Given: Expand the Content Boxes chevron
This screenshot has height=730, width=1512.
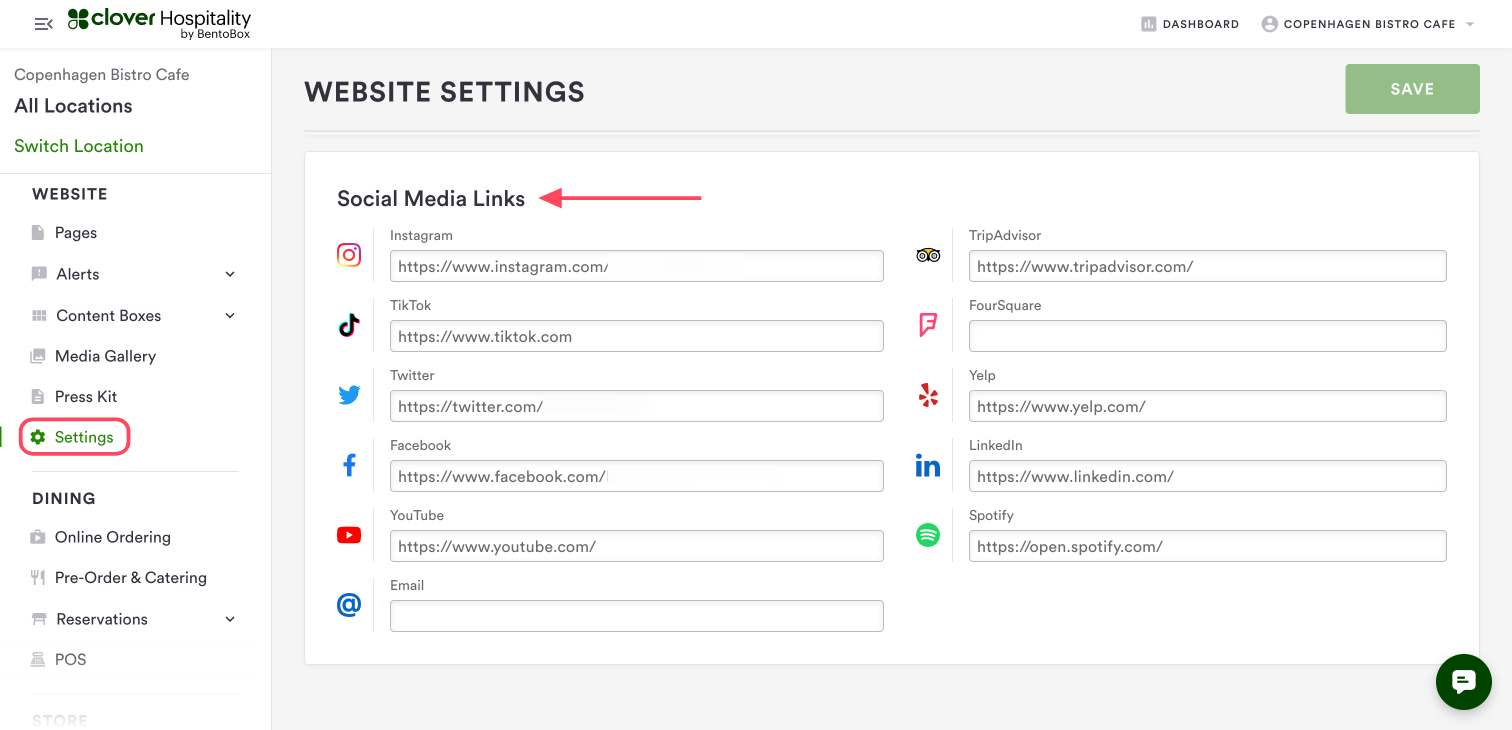Looking at the screenshot, I should [230, 315].
